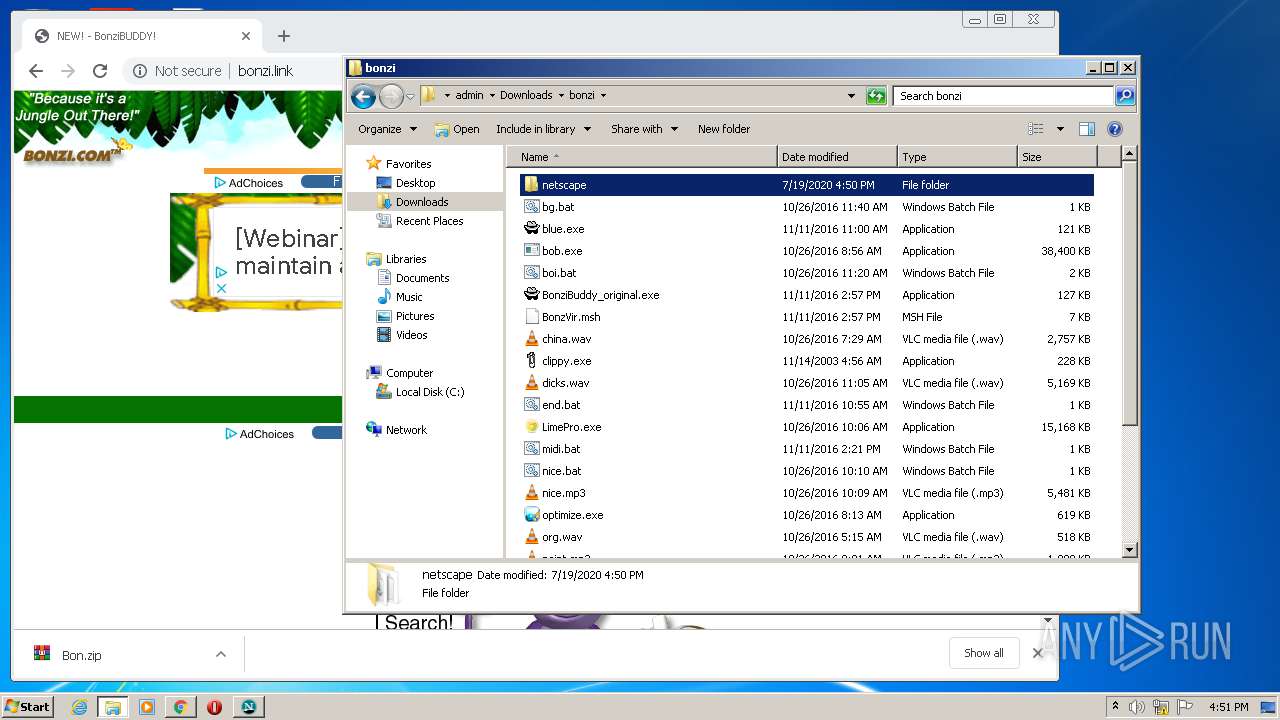Click the Open toolbar button
1280x720 pixels.
click(457, 129)
